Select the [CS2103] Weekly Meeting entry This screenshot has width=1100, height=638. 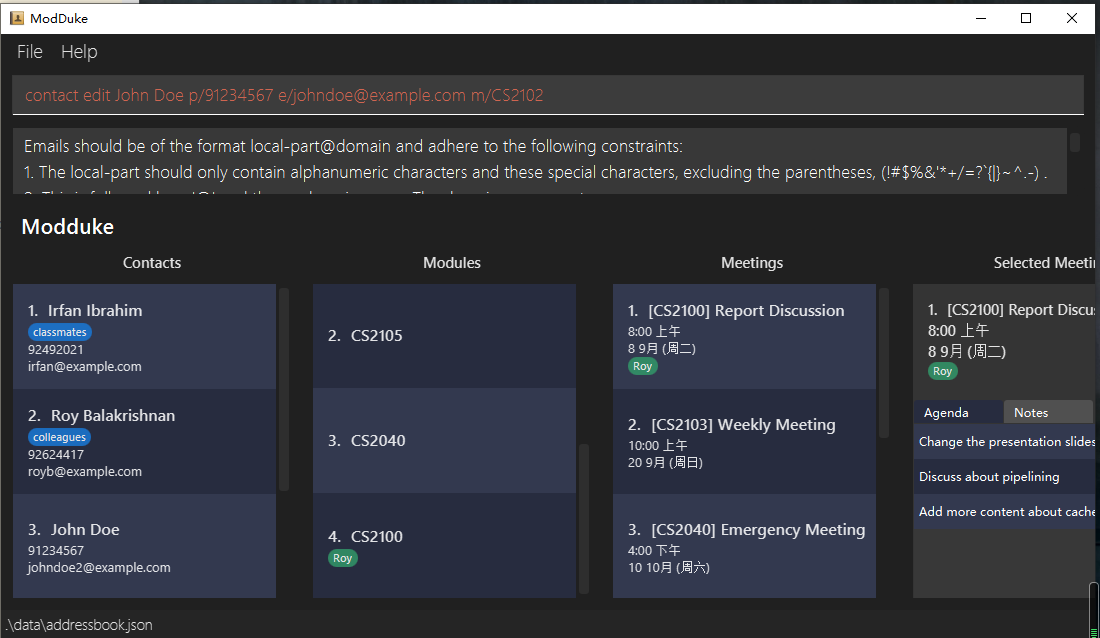click(744, 441)
